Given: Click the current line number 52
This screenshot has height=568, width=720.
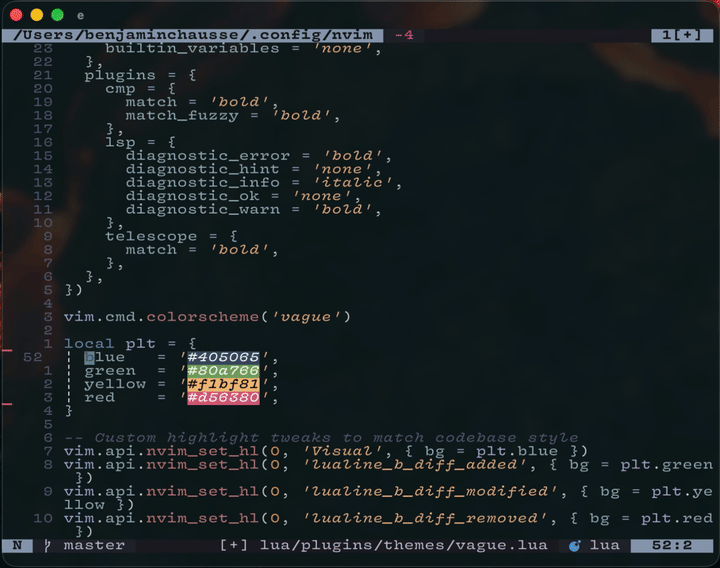Looking at the screenshot, I should tap(33, 357).
